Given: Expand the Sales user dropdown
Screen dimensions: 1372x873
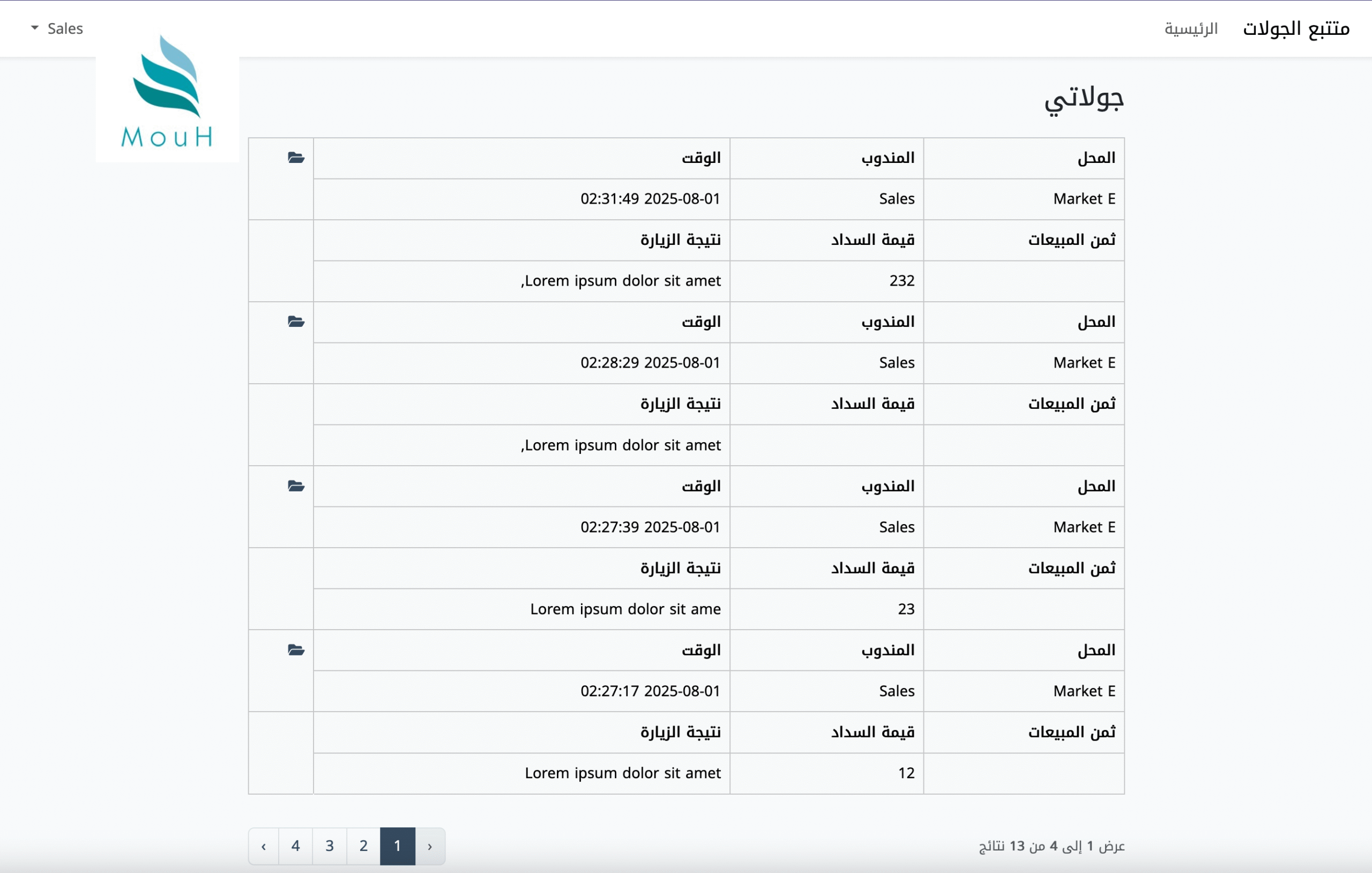Looking at the screenshot, I should tap(64, 28).
